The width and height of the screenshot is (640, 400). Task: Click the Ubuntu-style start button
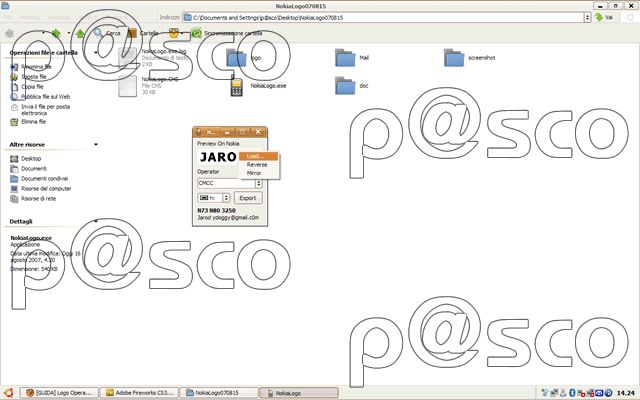8,393
